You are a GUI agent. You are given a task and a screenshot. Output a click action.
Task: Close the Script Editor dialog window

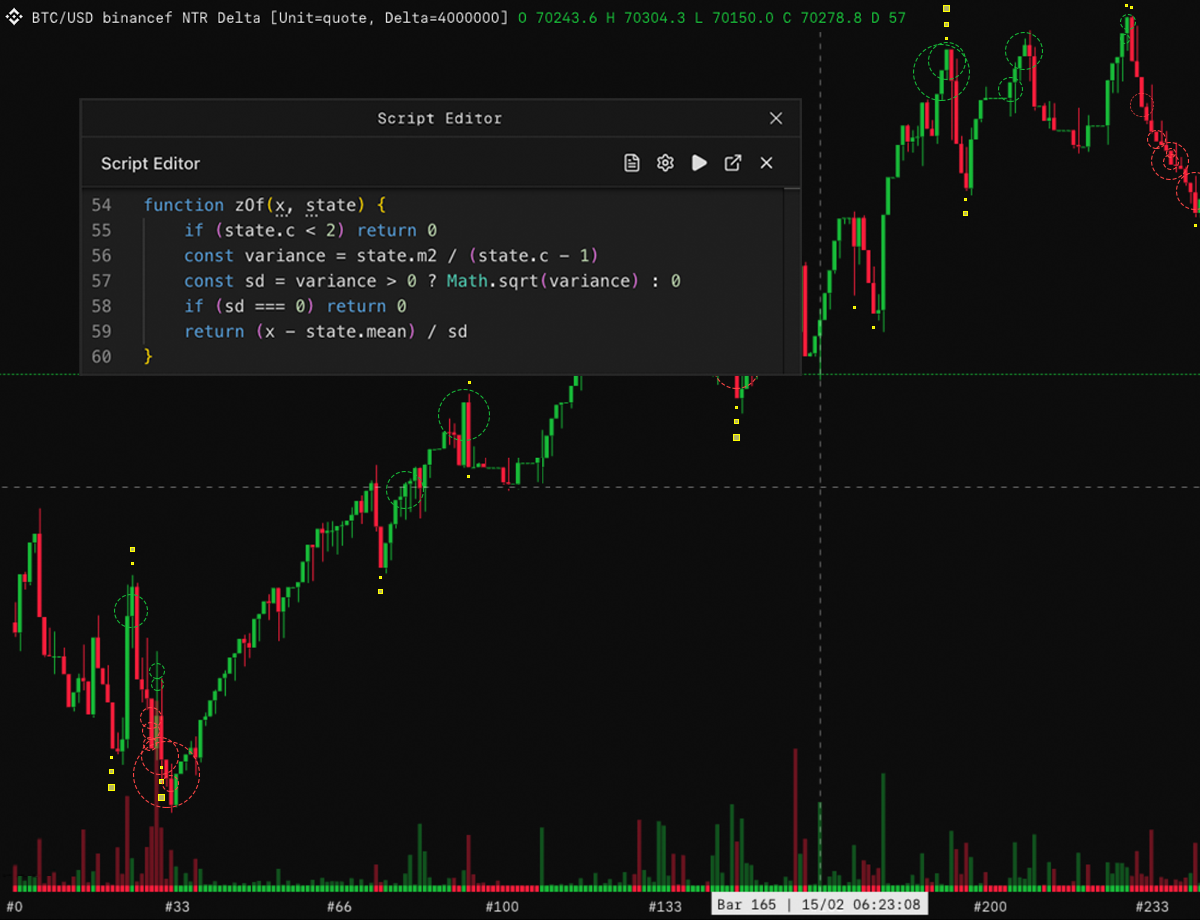[776, 118]
